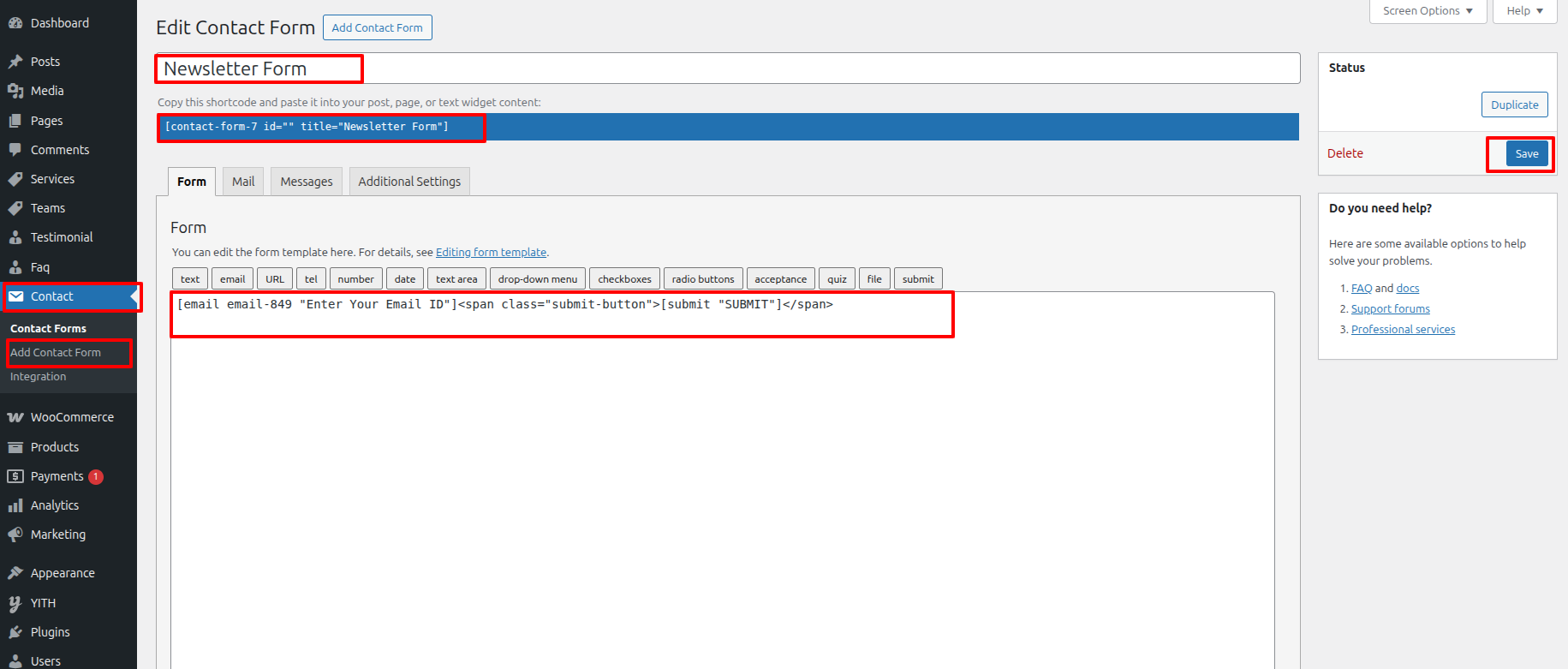Insert a checkboxes form tag
The image size is (1568, 669).
click(x=624, y=279)
